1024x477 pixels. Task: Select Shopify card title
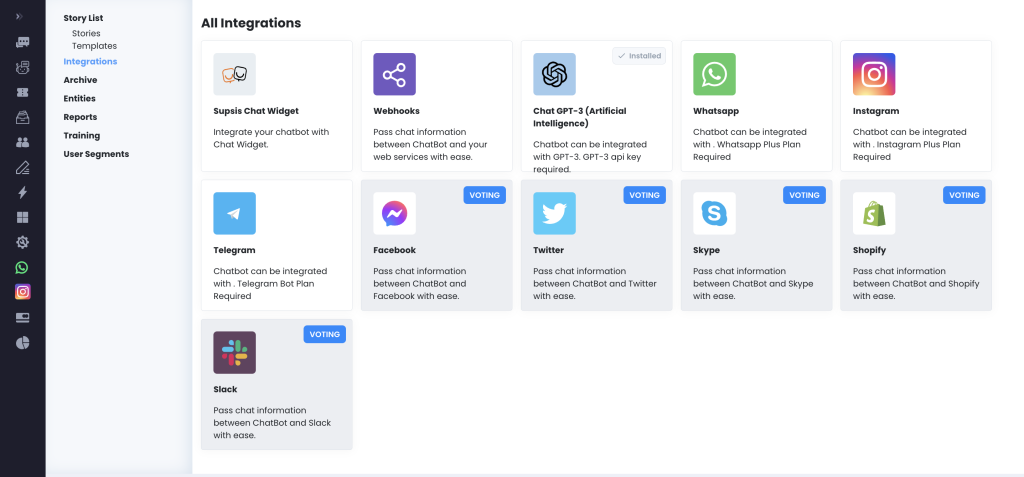click(x=869, y=250)
